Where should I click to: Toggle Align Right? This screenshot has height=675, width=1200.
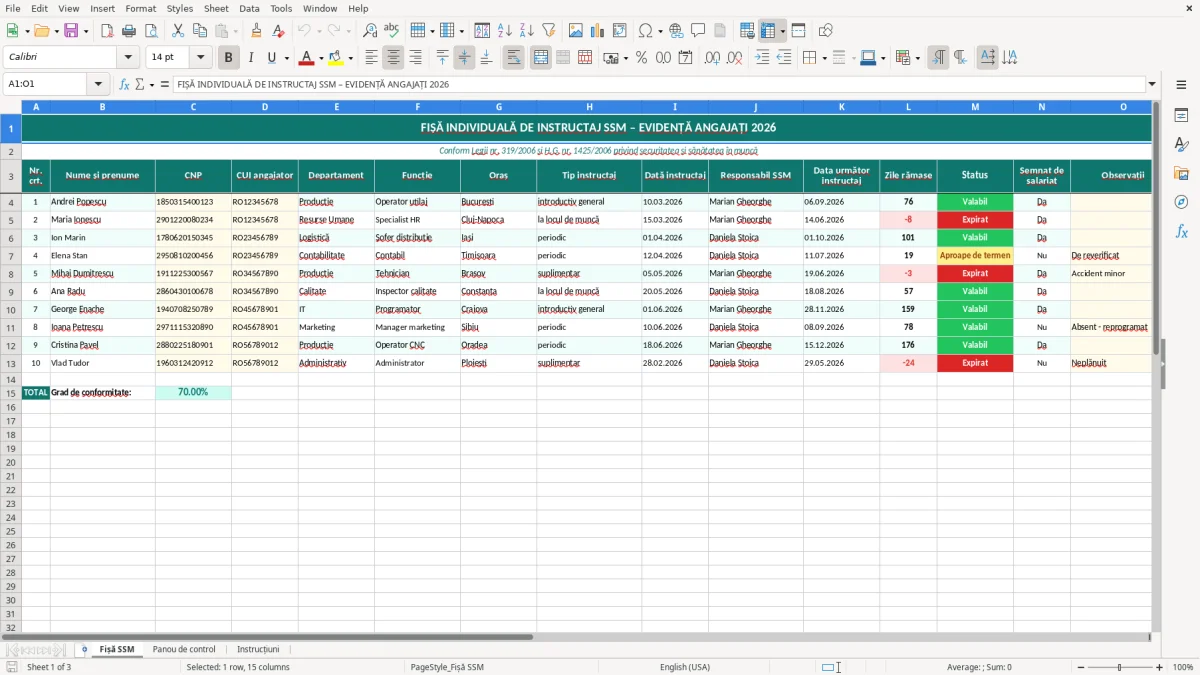coord(416,58)
